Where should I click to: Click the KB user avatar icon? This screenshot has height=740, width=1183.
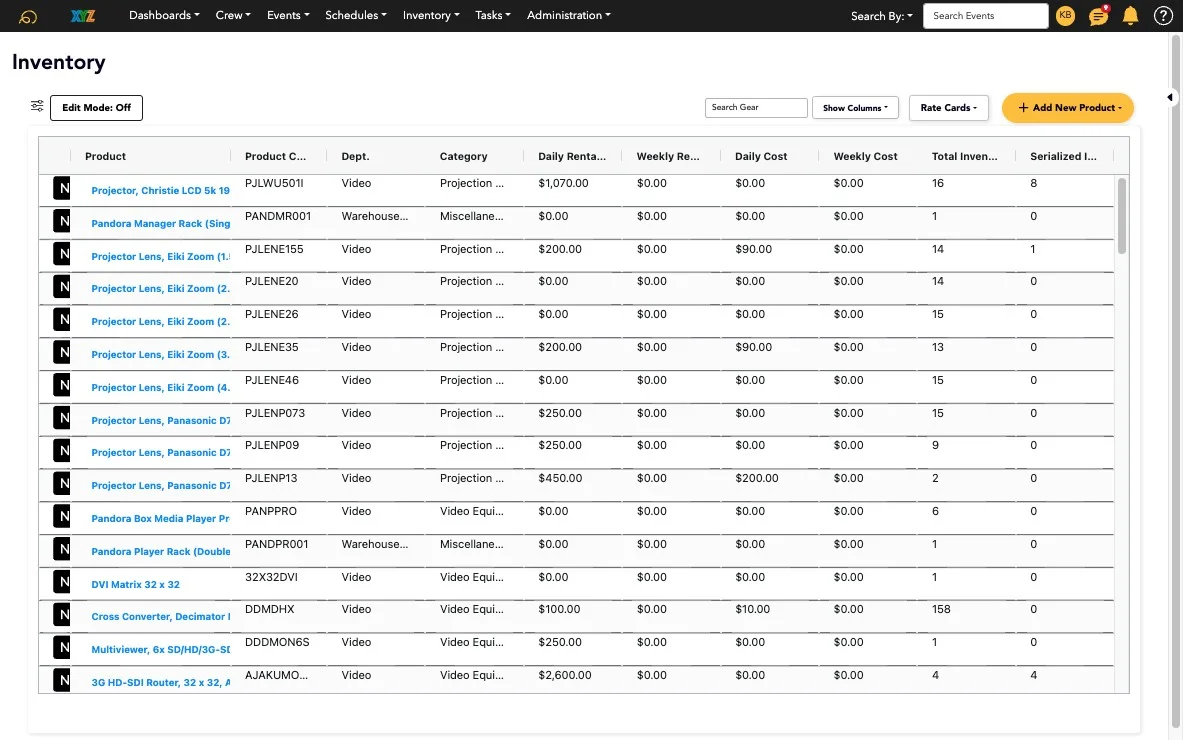pyautogui.click(x=1066, y=15)
